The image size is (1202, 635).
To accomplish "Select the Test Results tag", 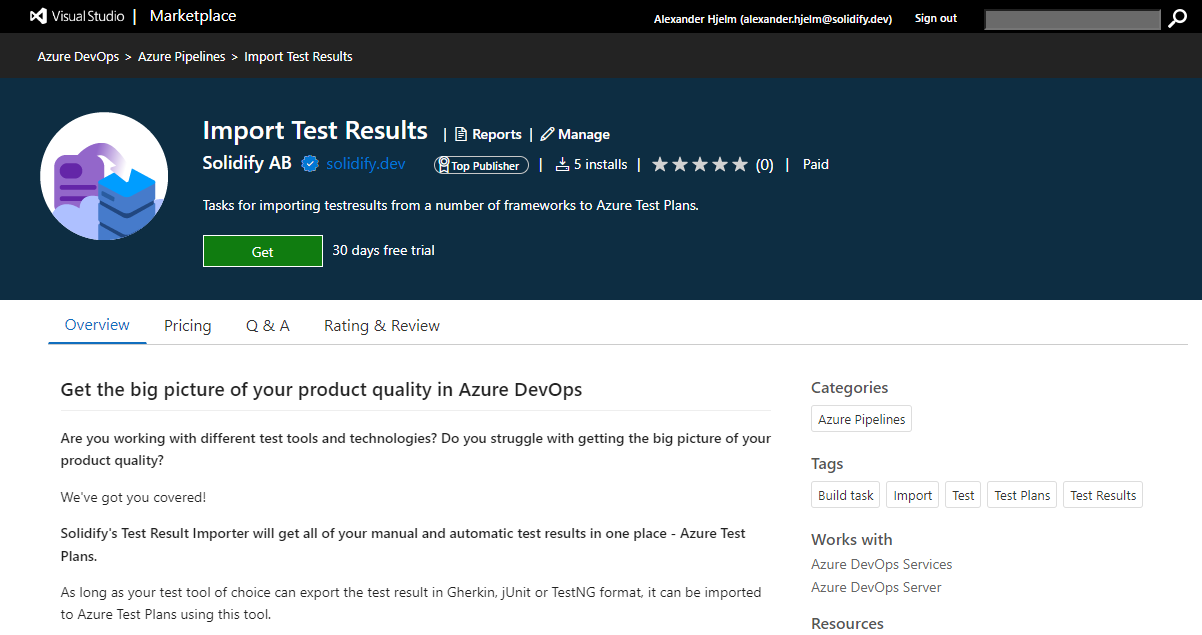I will (x=1103, y=495).
